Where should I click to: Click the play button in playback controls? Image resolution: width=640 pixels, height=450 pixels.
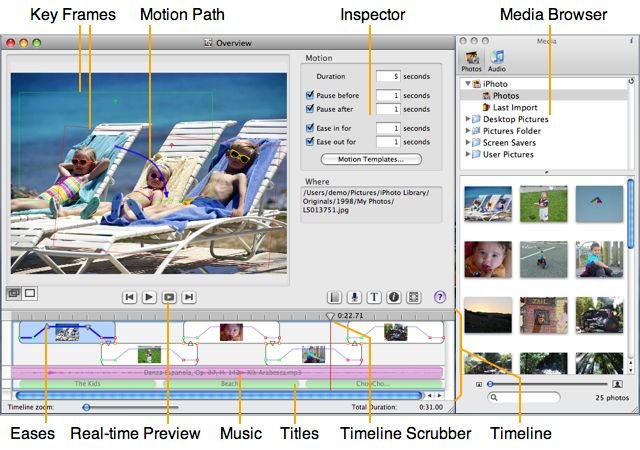tap(149, 297)
